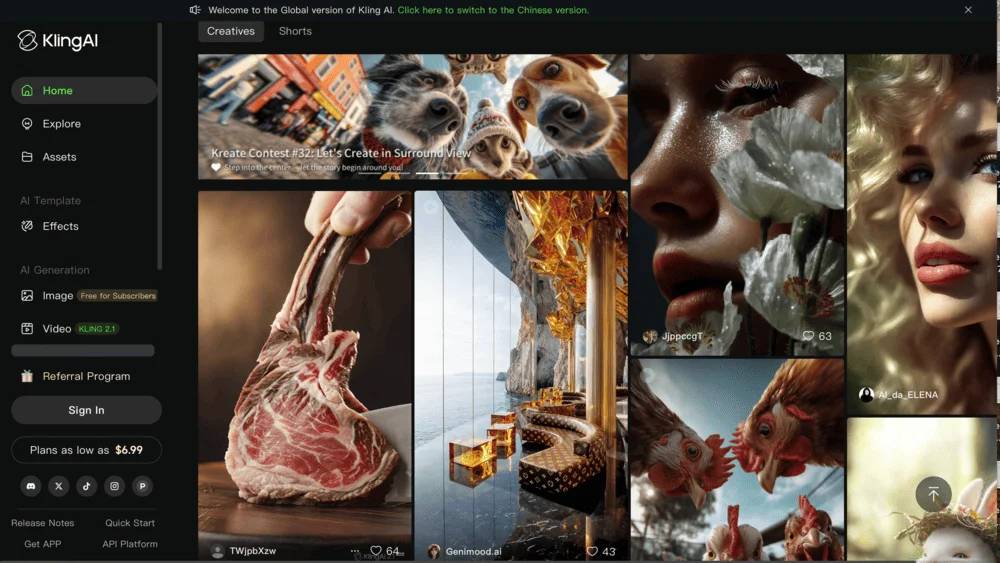This screenshot has height=563, width=1000.
Task: Go to Explore in the sidebar
Action: point(61,124)
